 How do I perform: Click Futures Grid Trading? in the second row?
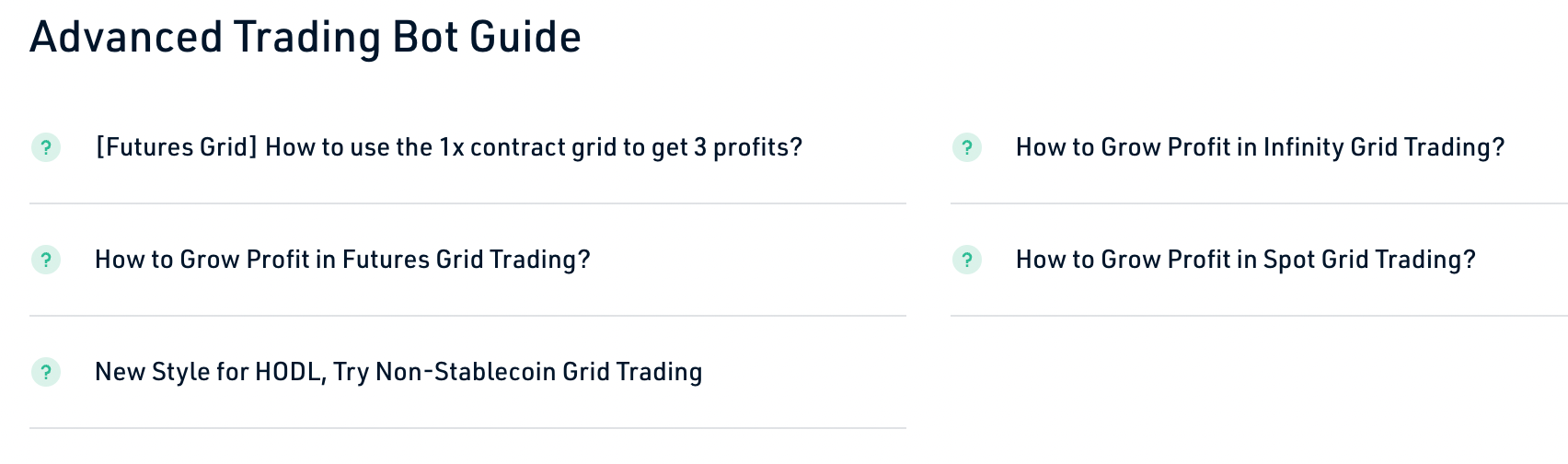pyautogui.click(x=467, y=260)
